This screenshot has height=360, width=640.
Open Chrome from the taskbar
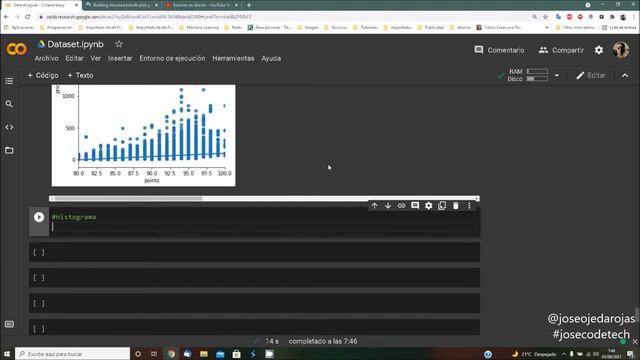pos(171,354)
